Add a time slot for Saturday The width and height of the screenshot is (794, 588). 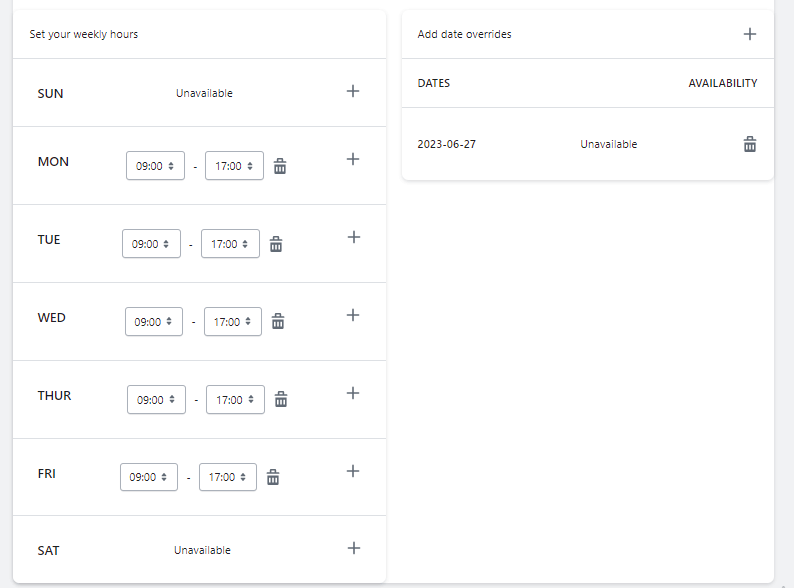pos(352,548)
